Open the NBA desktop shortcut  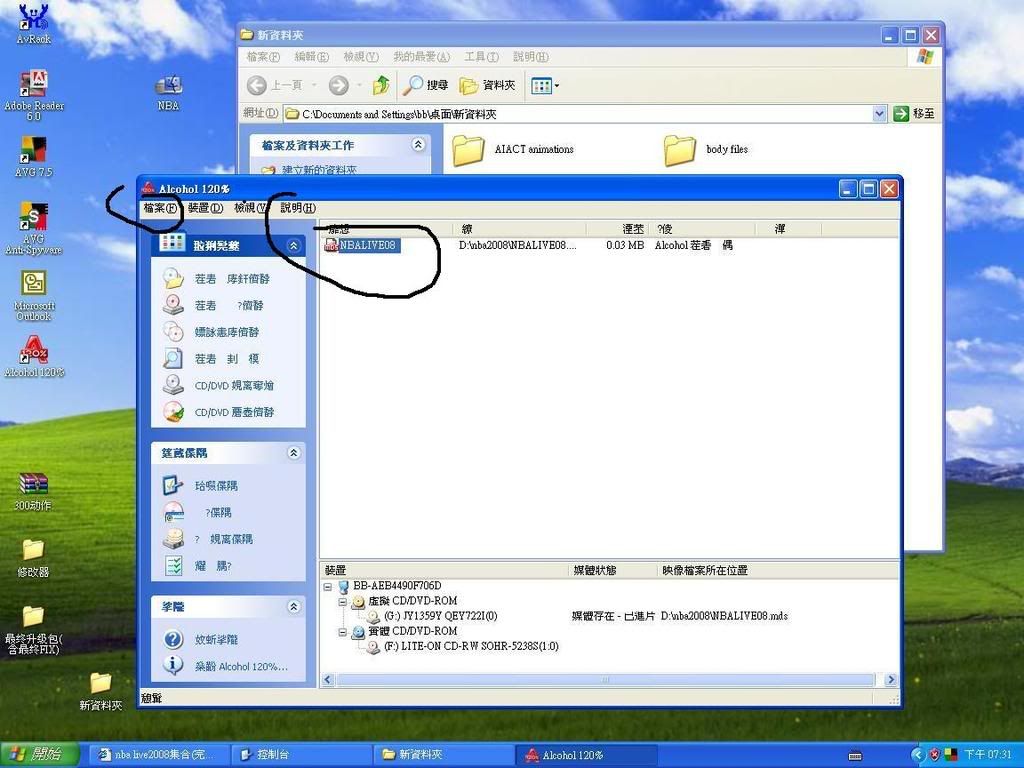coord(168,93)
